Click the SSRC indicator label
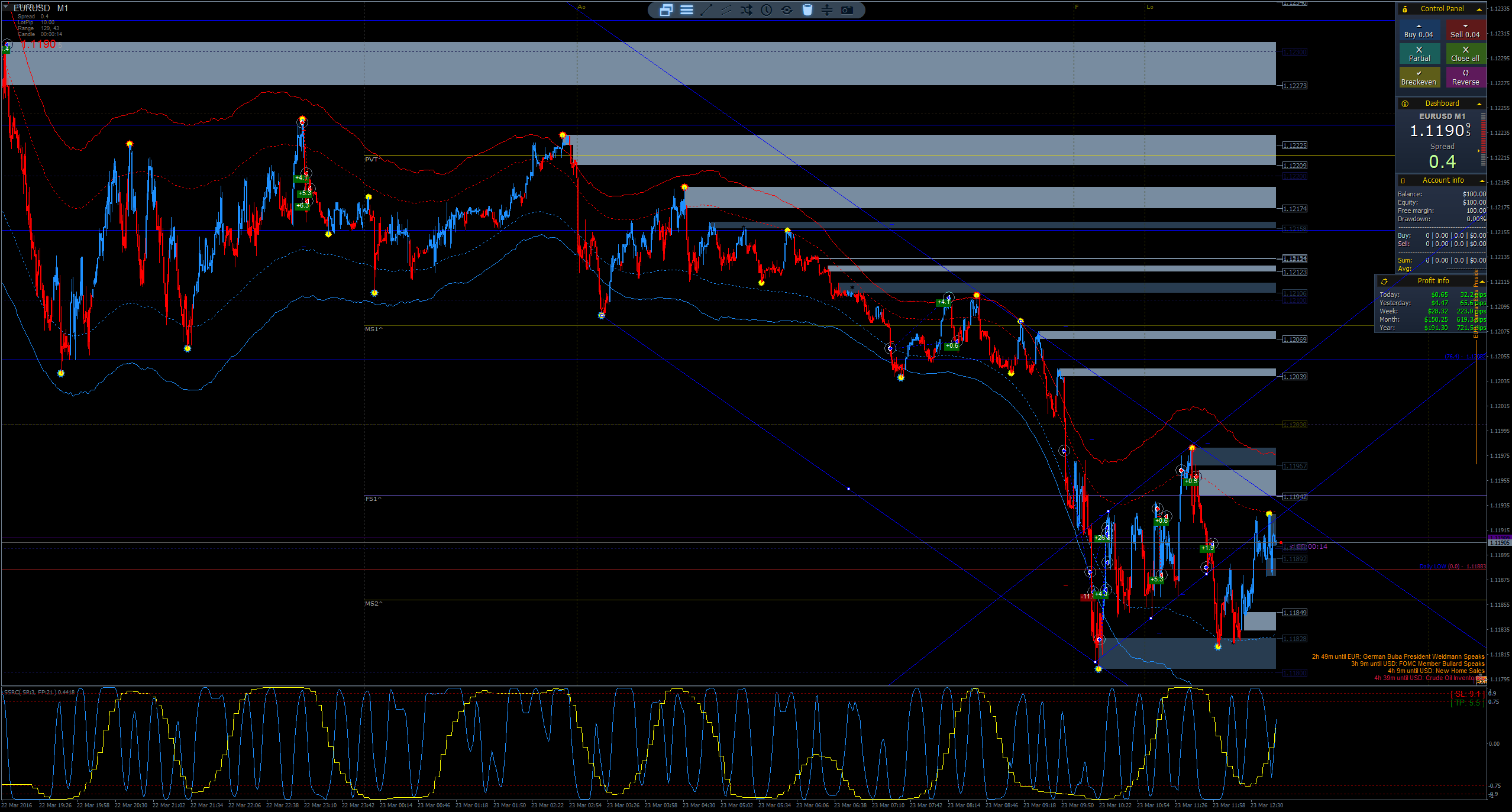The width and height of the screenshot is (1512, 812). click(x=39, y=692)
